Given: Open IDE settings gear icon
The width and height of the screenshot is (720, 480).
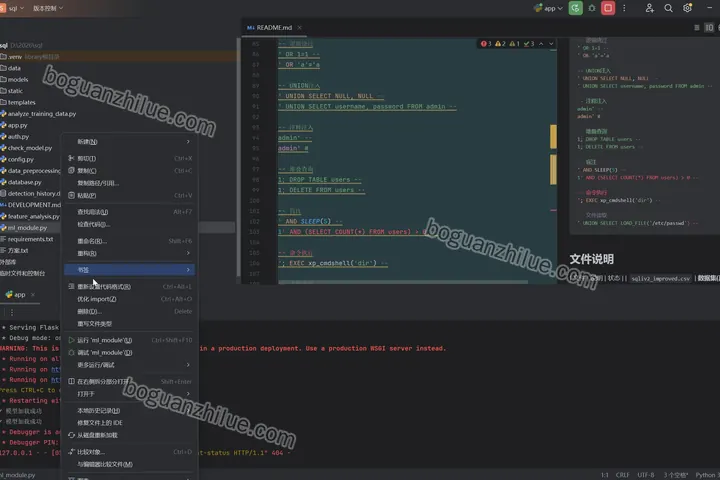Looking at the screenshot, I should pyautogui.click(x=687, y=8).
